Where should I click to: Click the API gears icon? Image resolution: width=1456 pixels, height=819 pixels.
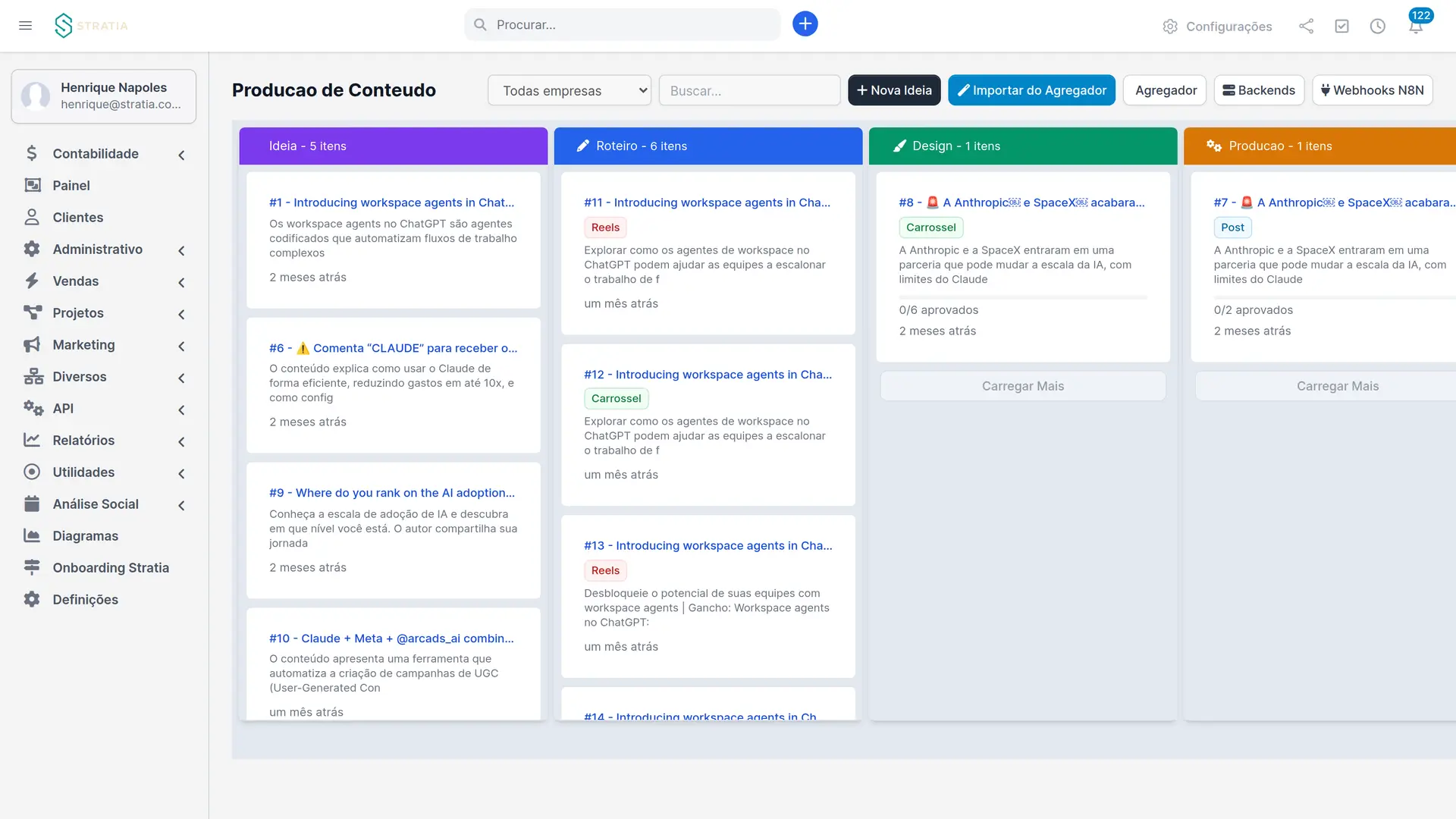[x=33, y=409]
